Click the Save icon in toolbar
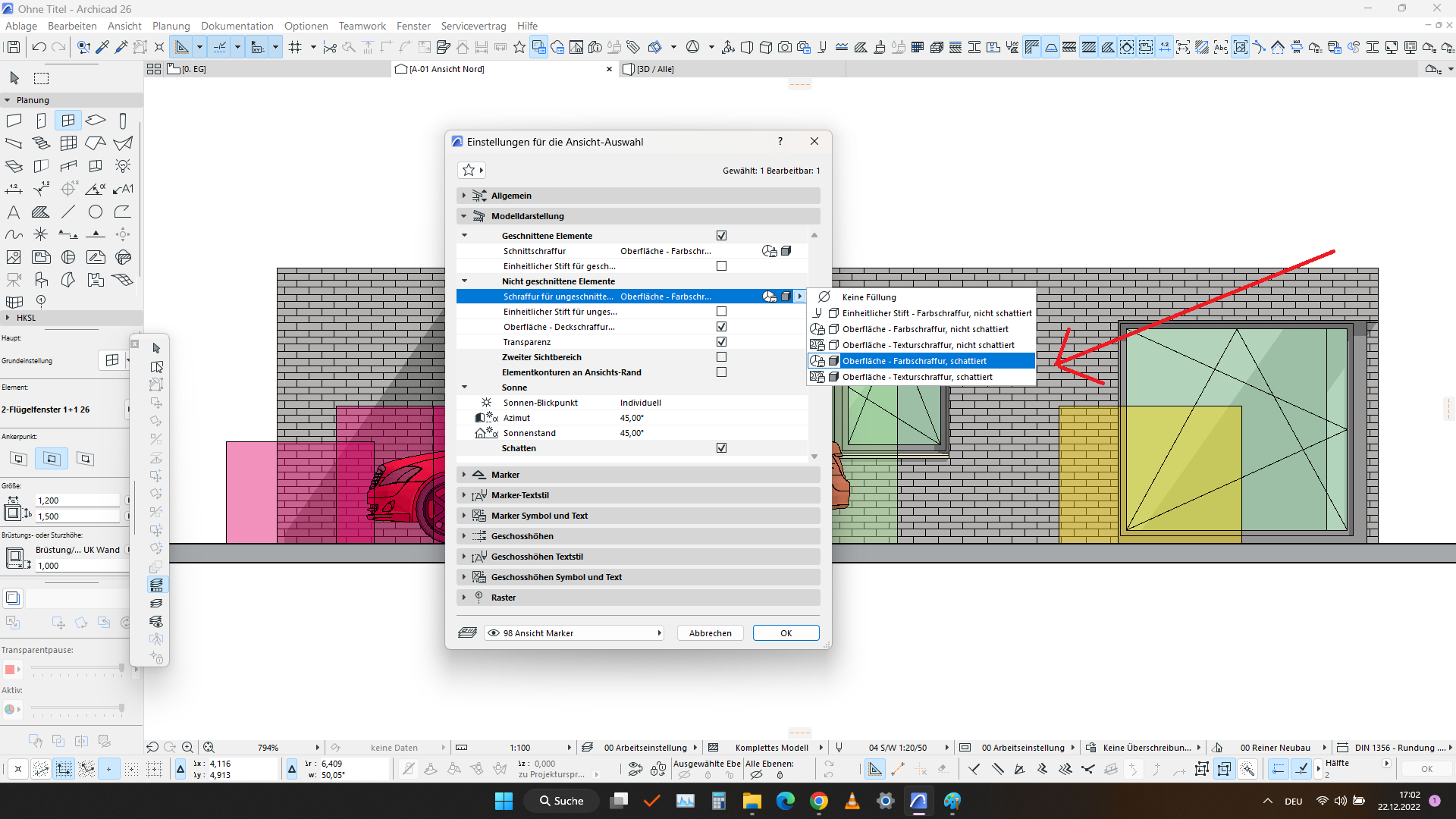 pyautogui.click(x=13, y=47)
